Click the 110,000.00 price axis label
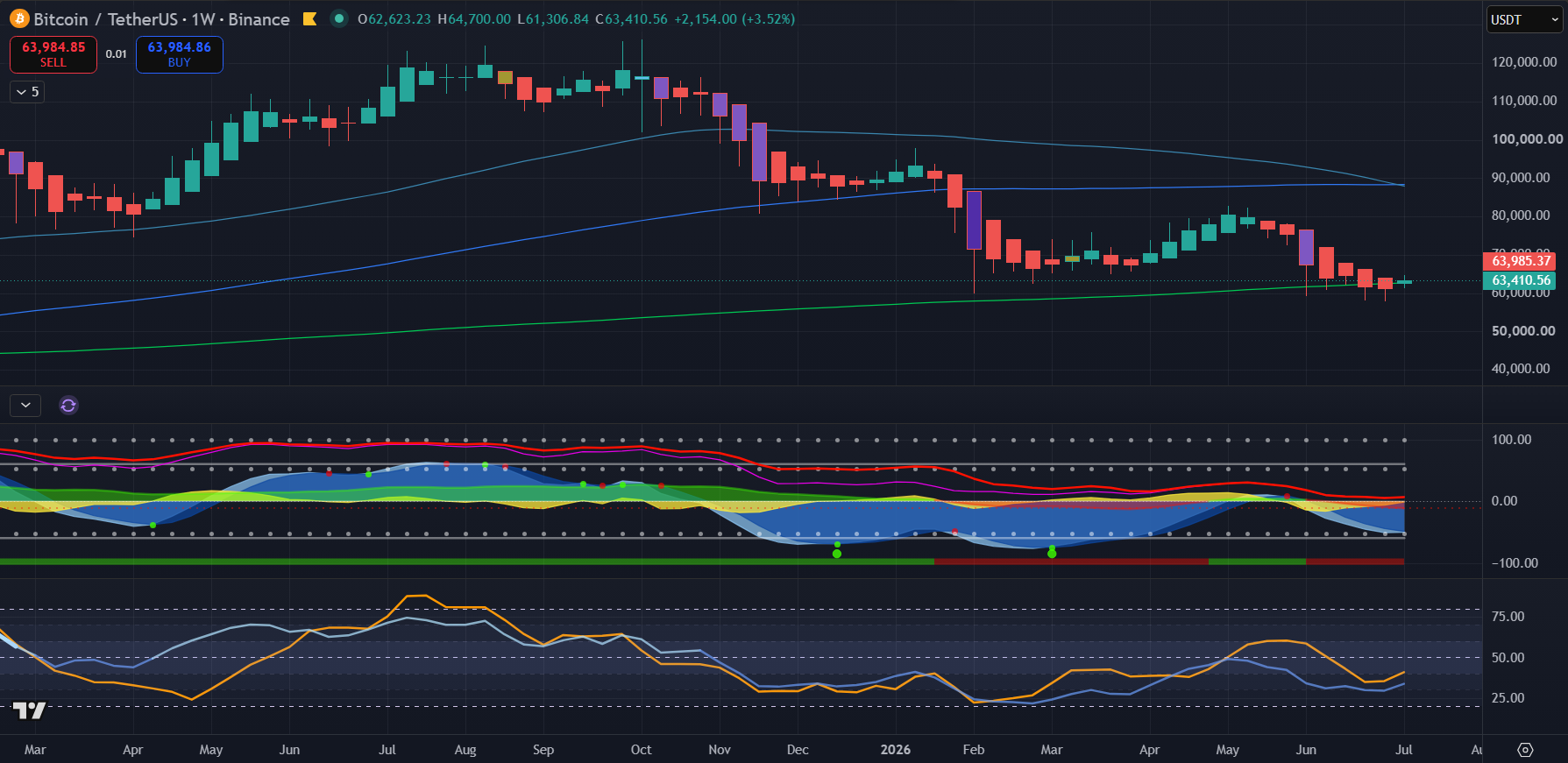This screenshot has width=1568, height=763. 1524,100
